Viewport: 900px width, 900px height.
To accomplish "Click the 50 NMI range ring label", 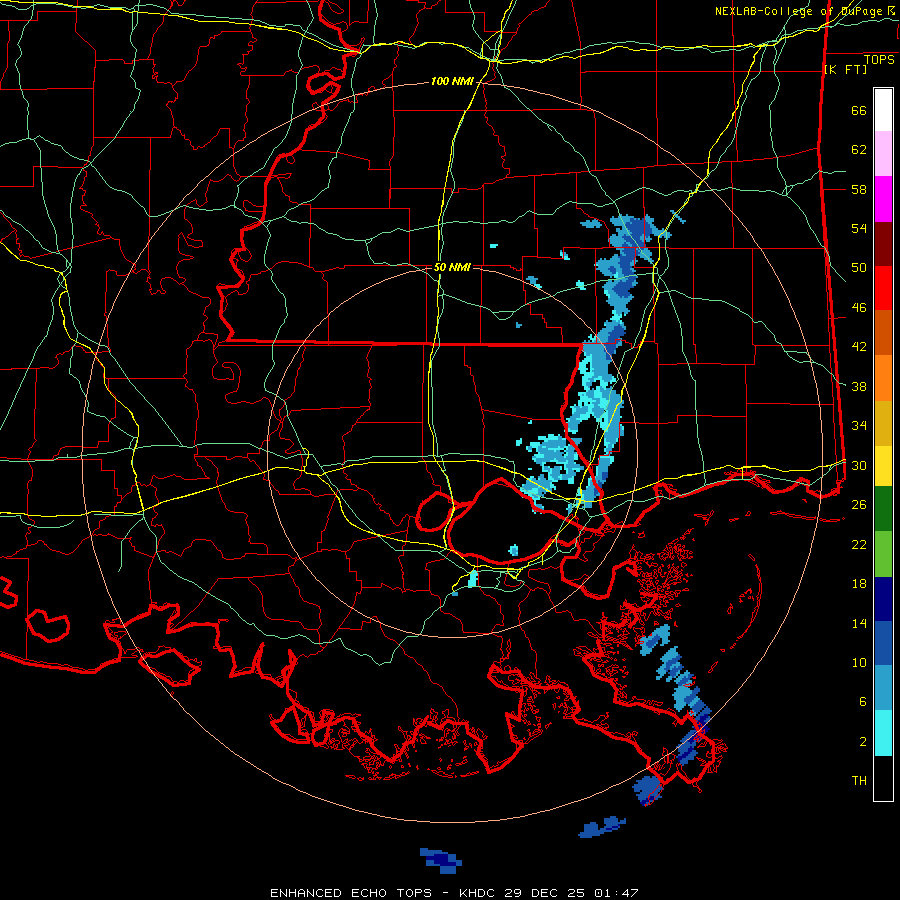I will [x=452, y=267].
